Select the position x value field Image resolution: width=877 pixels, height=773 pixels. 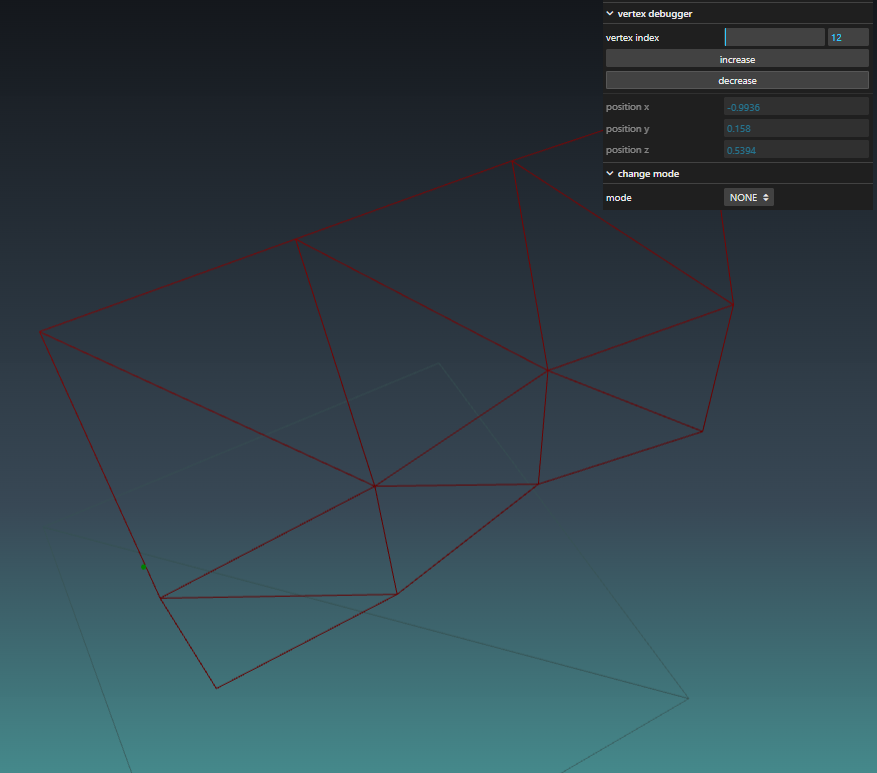click(796, 107)
